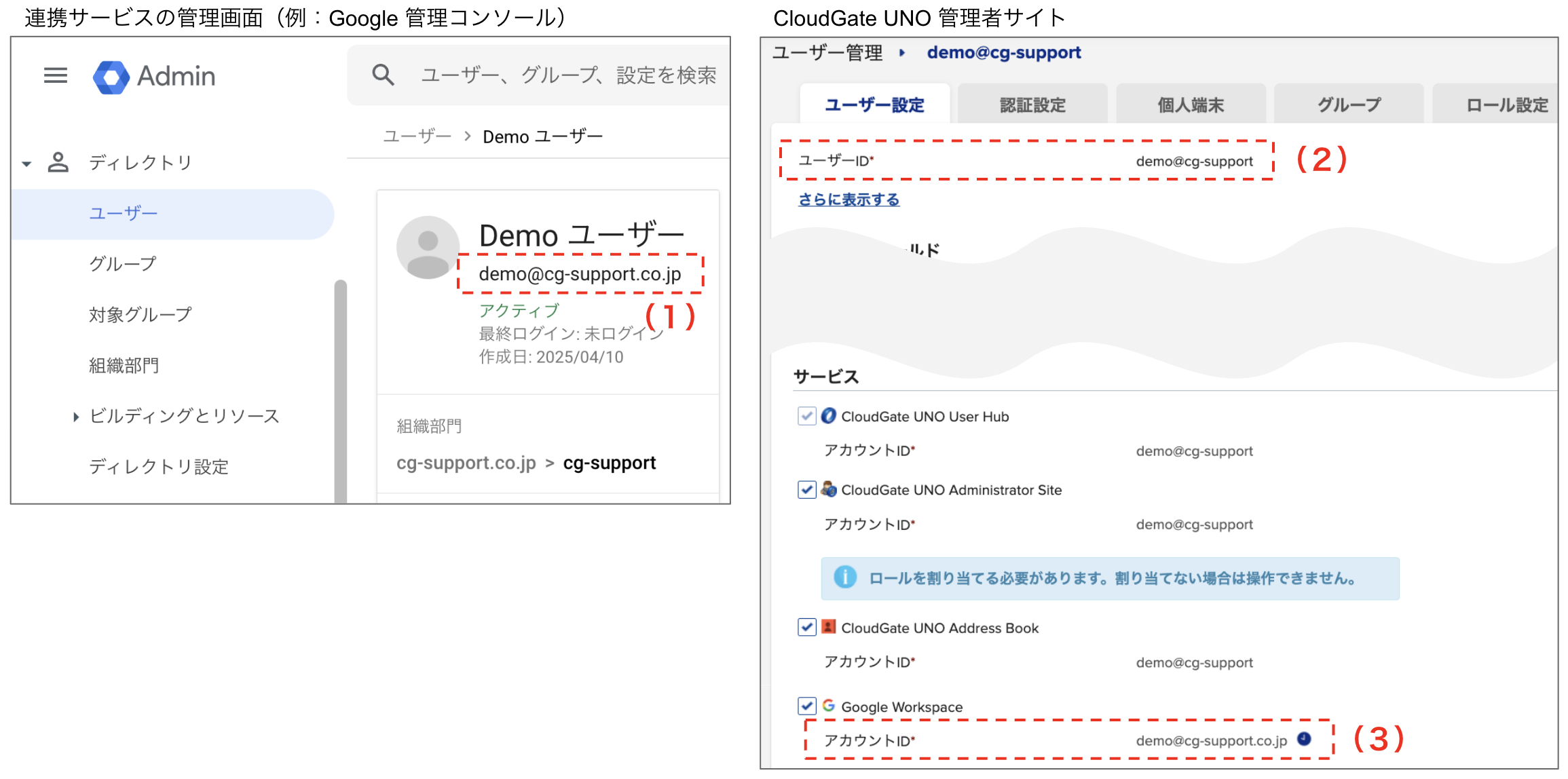1568x779 pixels.
Task: Uncheck the Google Workspace service checkbox
Action: point(806,706)
